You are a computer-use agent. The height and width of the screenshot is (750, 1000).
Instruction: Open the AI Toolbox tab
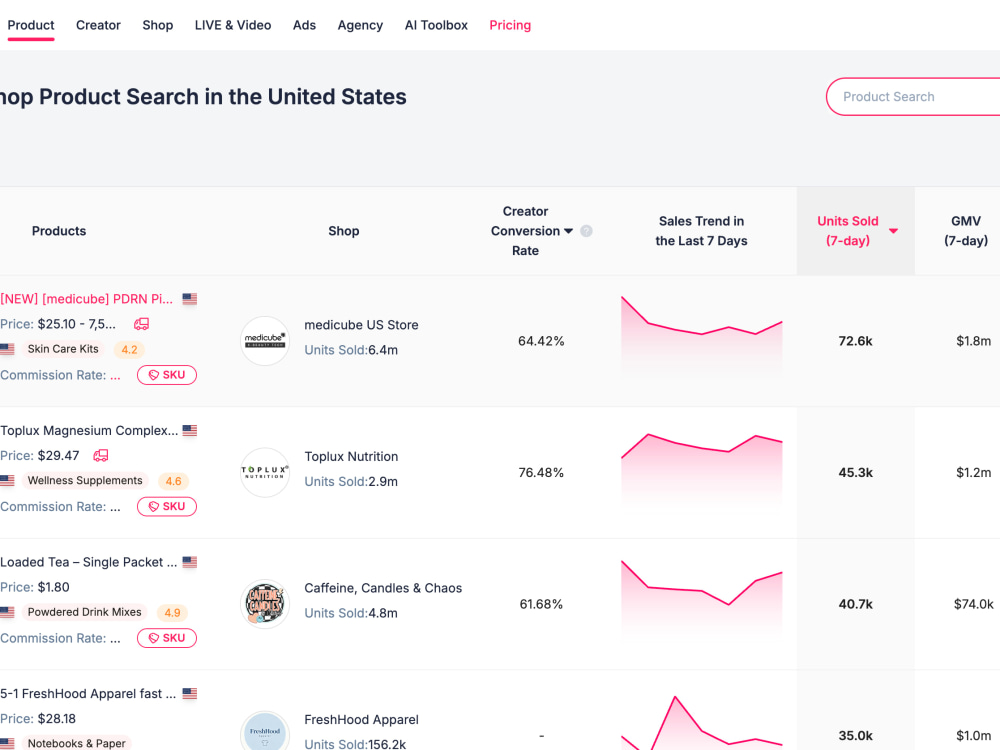[436, 25]
